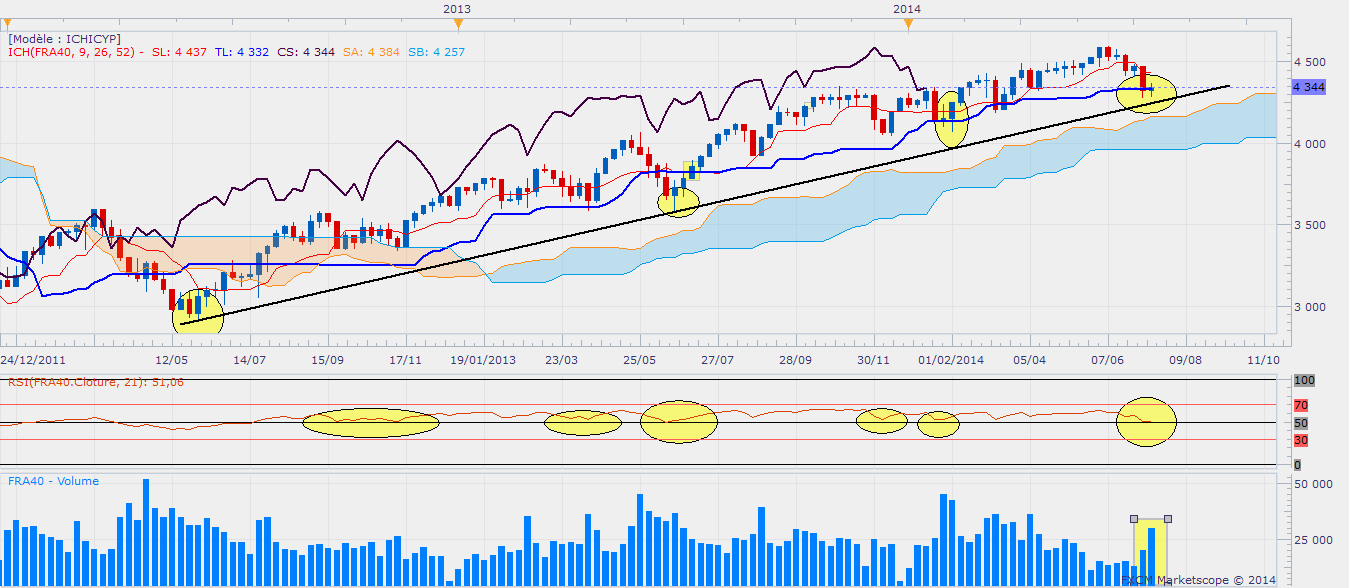Click the 14/07 date label
The width and height of the screenshot is (1349, 588).
(249, 358)
